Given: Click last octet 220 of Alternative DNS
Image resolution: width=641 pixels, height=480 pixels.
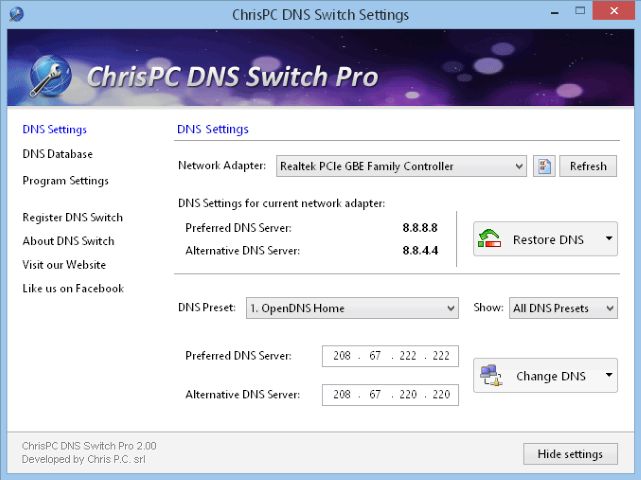Looking at the screenshot, I should point(441,395).
